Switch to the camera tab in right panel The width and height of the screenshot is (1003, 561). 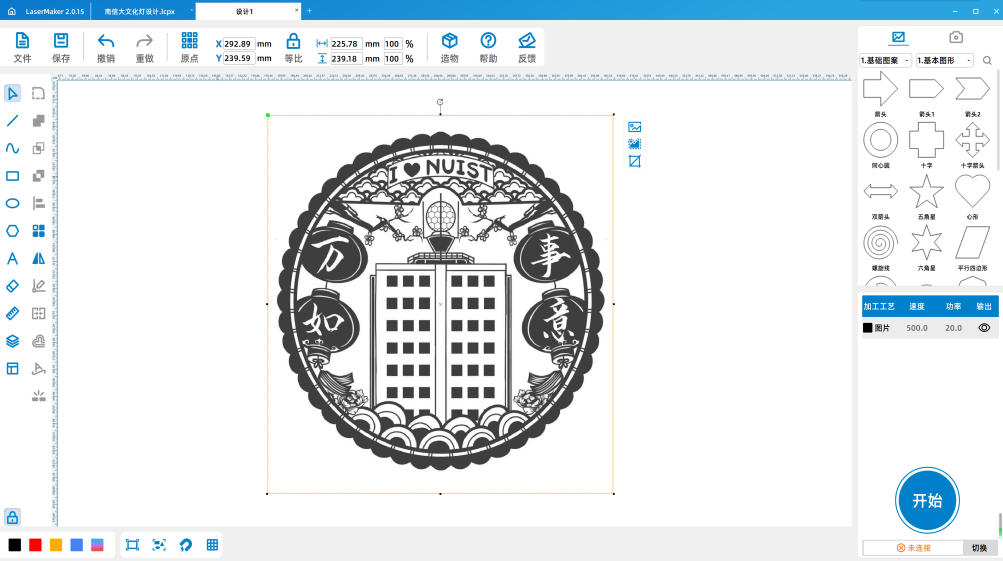click(956, 37)
